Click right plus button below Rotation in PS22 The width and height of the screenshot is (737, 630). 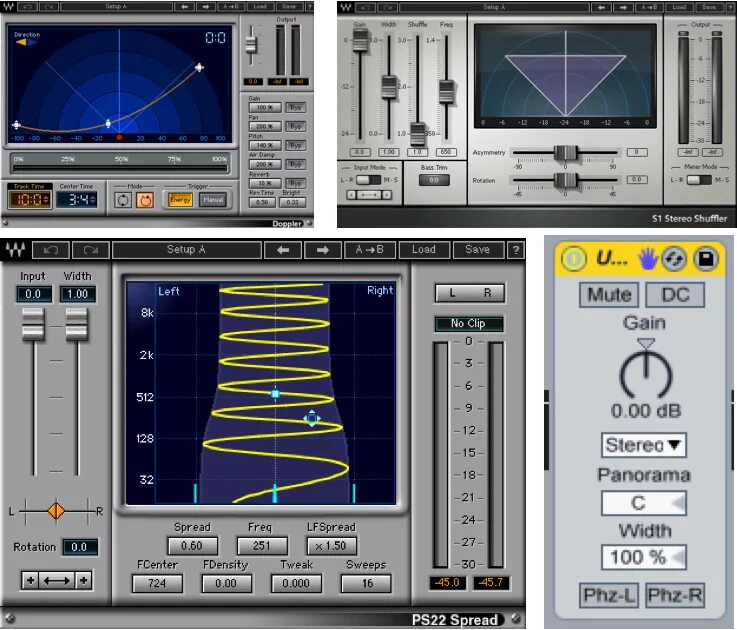coord(83,581)
